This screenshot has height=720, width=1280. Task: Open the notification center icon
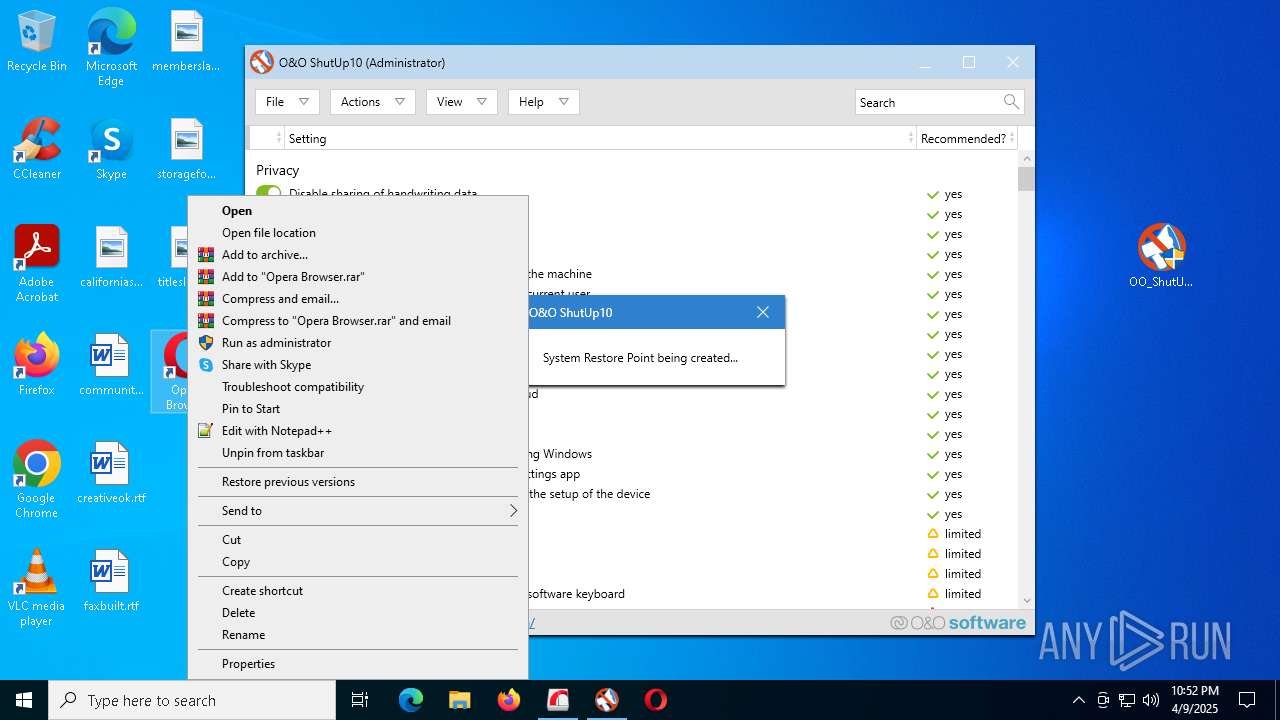[1247, 700]
